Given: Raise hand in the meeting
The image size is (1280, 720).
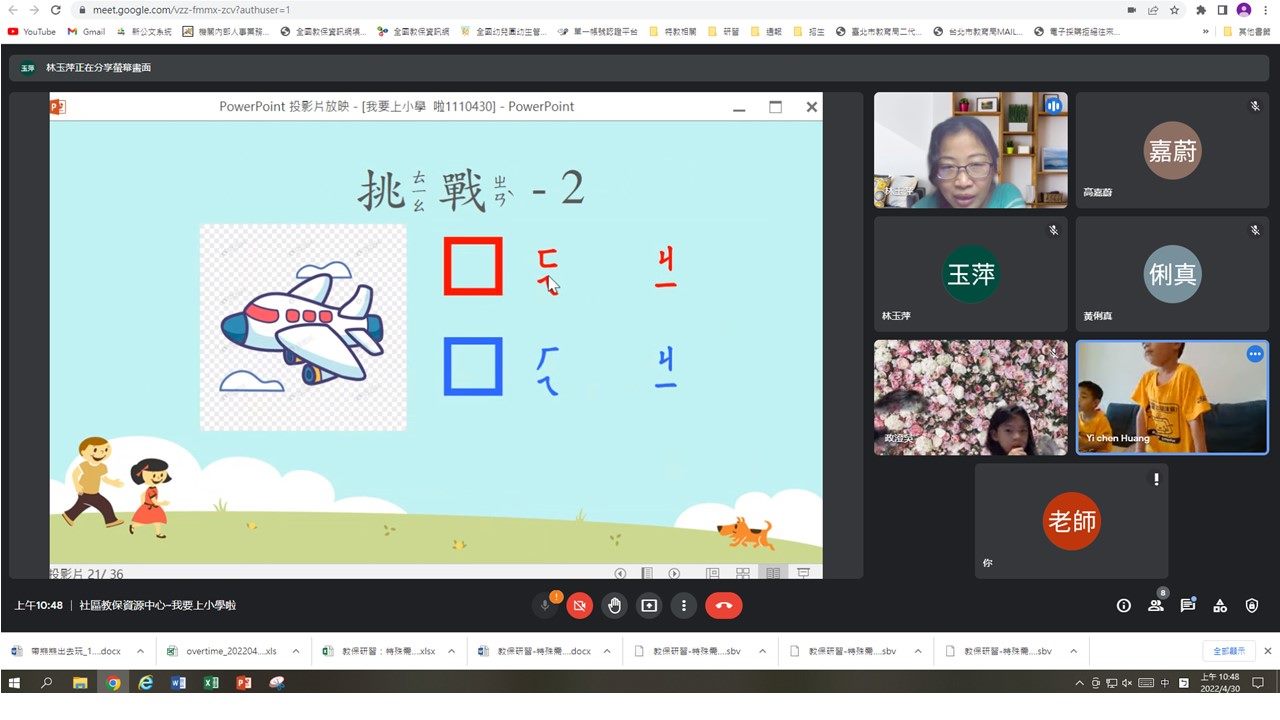Looking at the screenshot, I should [x=614, y=605].
